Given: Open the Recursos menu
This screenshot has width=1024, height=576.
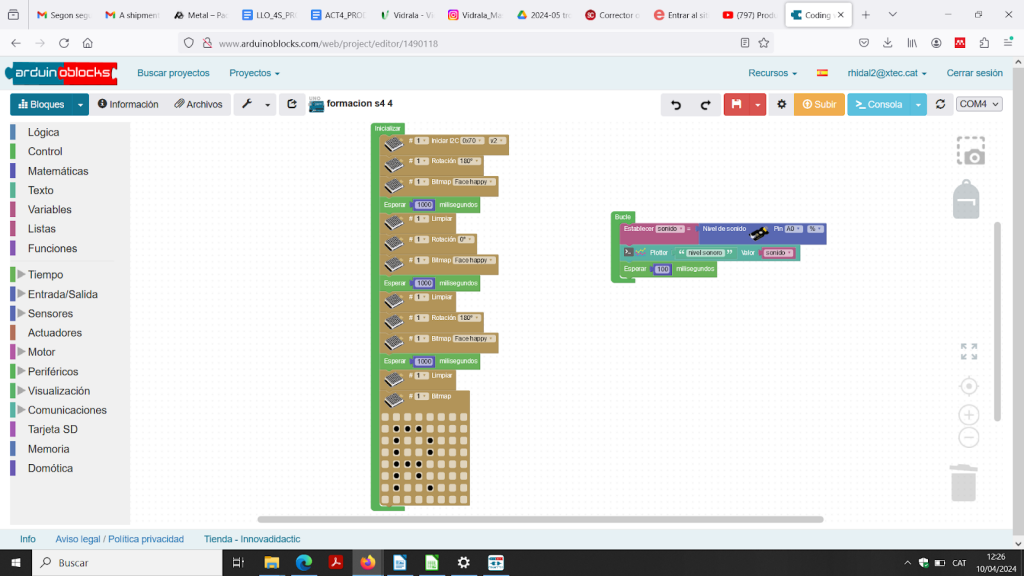Looking at the screenshot, I should point(772,73).
